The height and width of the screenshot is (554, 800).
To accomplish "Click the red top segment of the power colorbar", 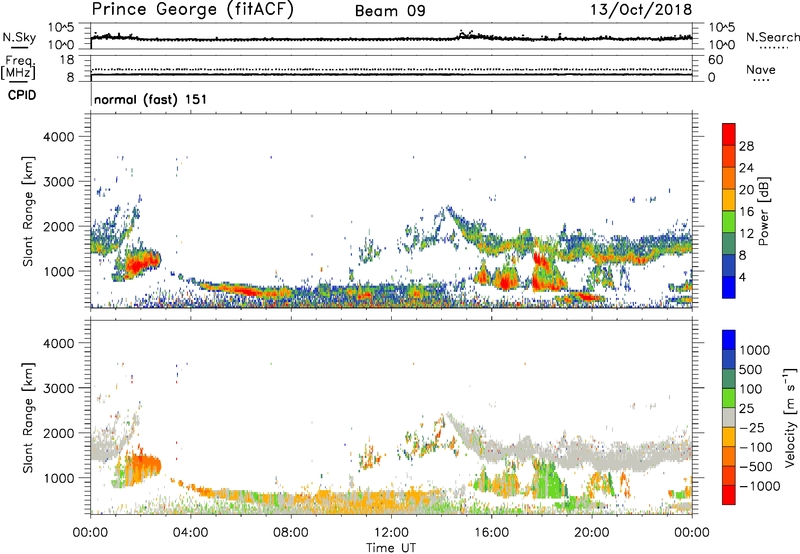I will 729,135.
